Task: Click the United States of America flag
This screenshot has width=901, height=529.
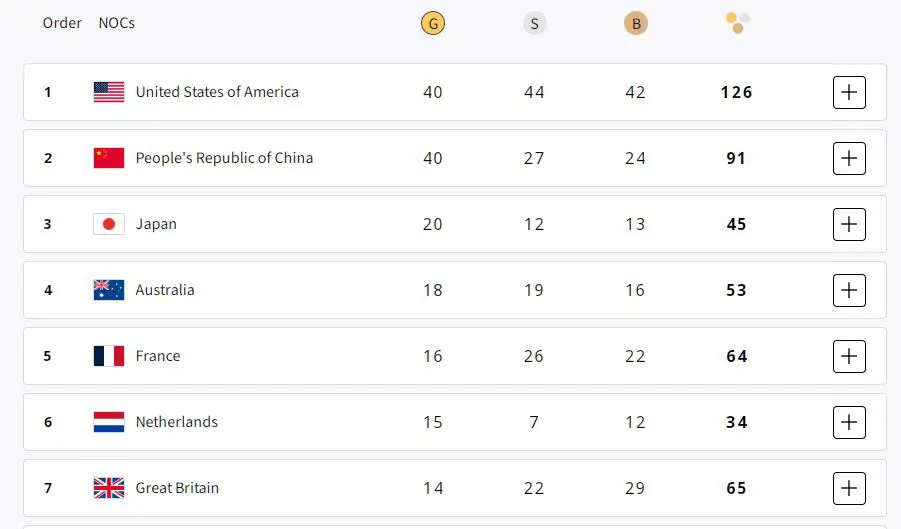Action: (109, 92)
